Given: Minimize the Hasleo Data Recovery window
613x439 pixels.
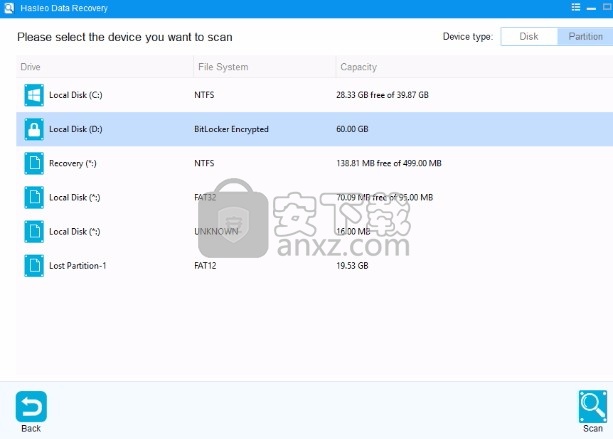Looking at the screenshot, I should click(x=591, y=8).
